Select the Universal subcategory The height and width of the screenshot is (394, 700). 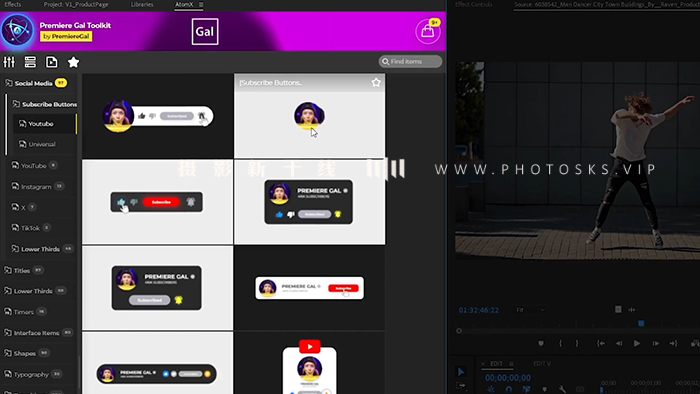[x=42, y=144]
